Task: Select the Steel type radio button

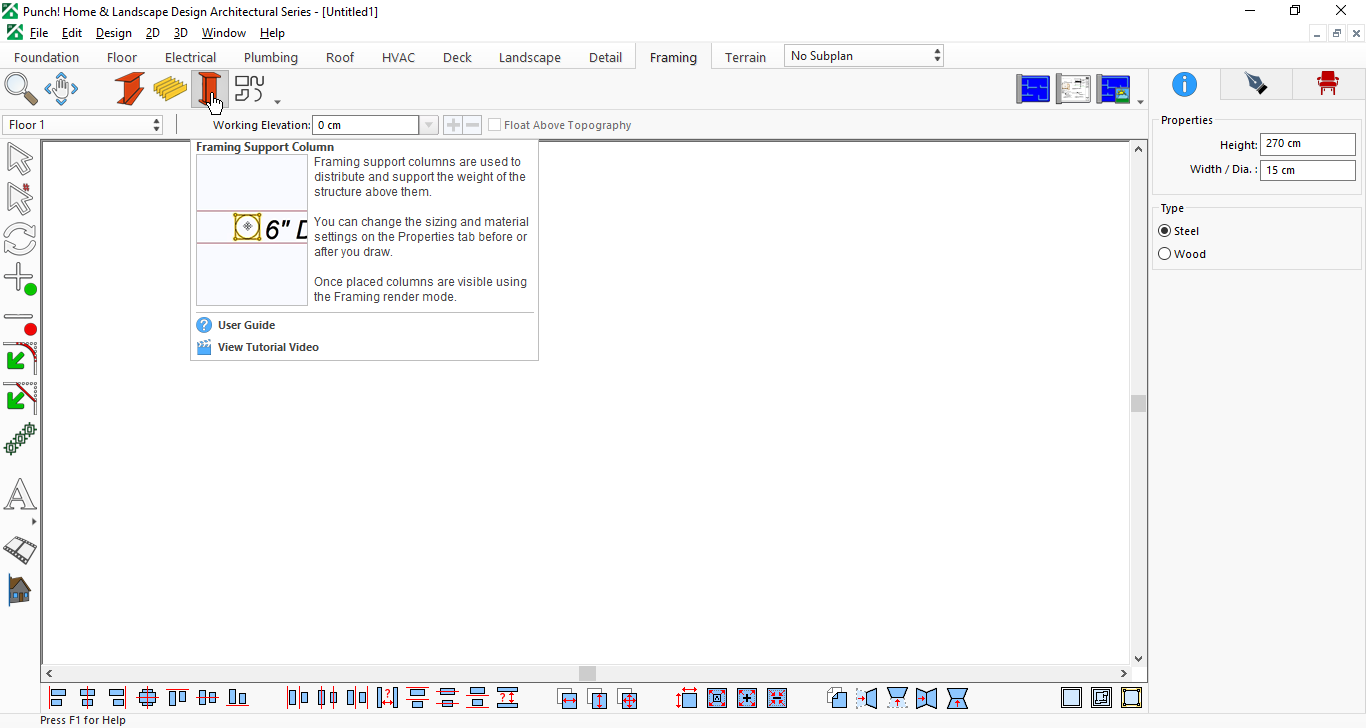Action: pos(1164,231)
